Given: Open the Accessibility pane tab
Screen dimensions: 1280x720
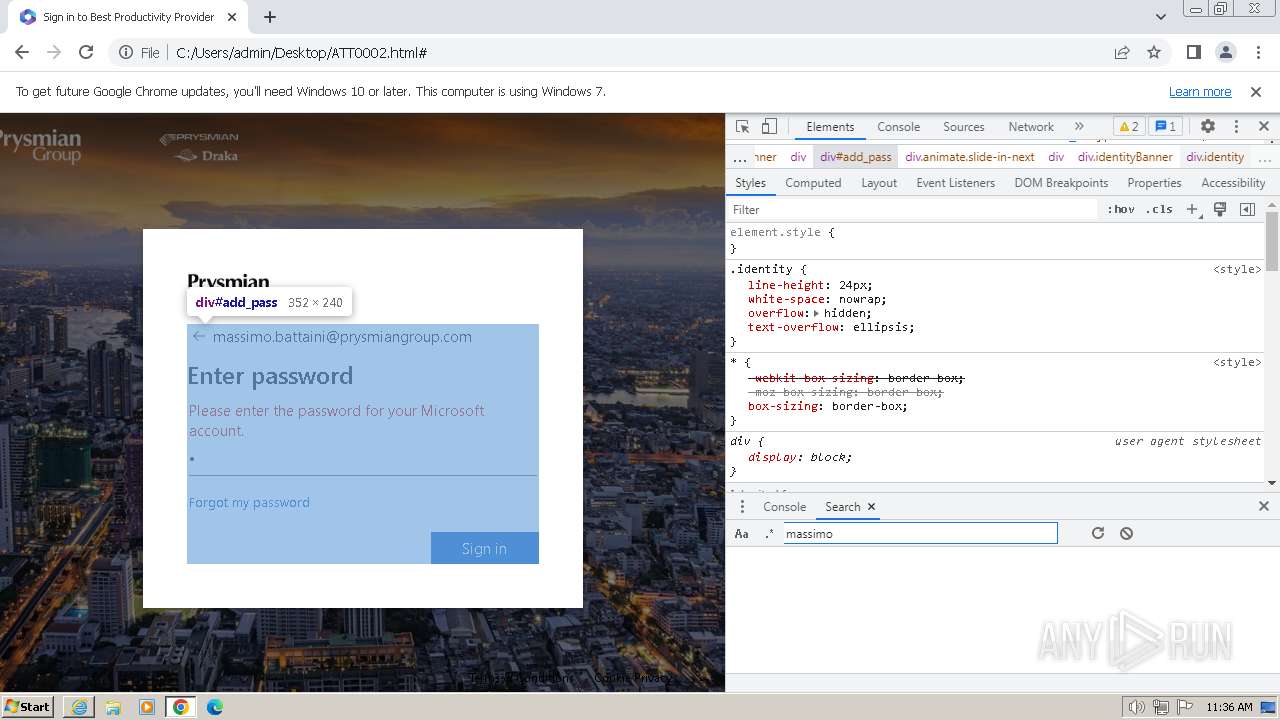Looking at the screenshot, I should [x=1233, y=183].
